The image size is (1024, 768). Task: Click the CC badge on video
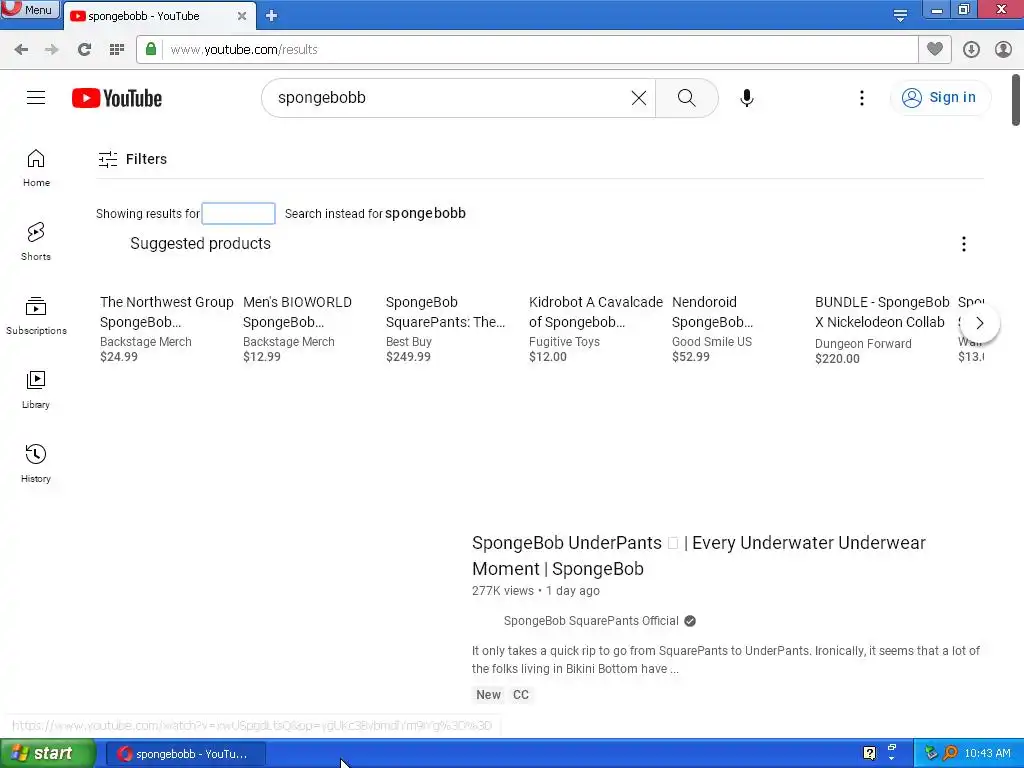click(520, 695)
